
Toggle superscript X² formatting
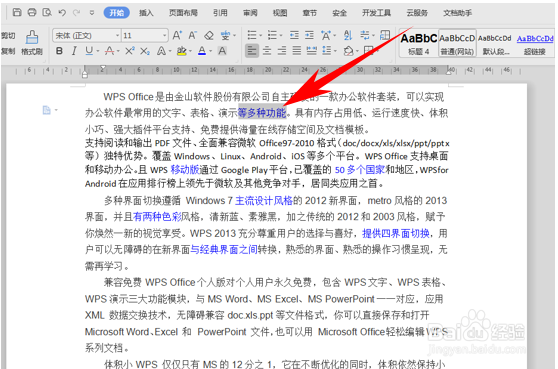click(x=130, y=51)
